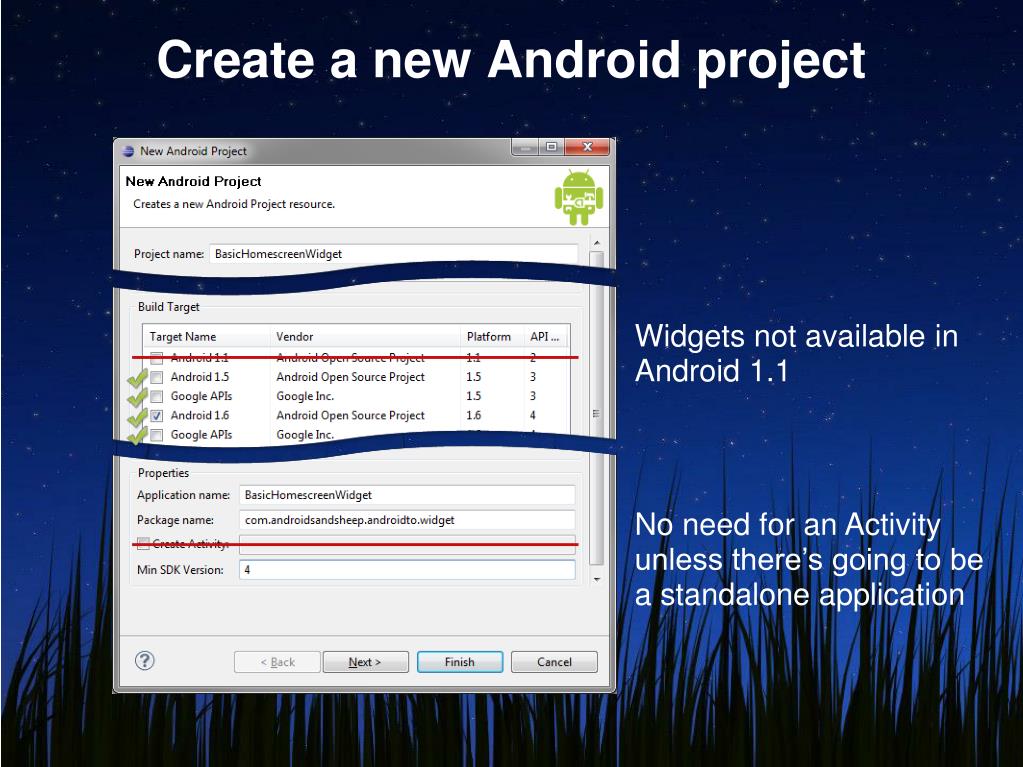Click dialog scrollbar down arrow
Viewport: 1023px width, 767px height.
pos(596,579)
